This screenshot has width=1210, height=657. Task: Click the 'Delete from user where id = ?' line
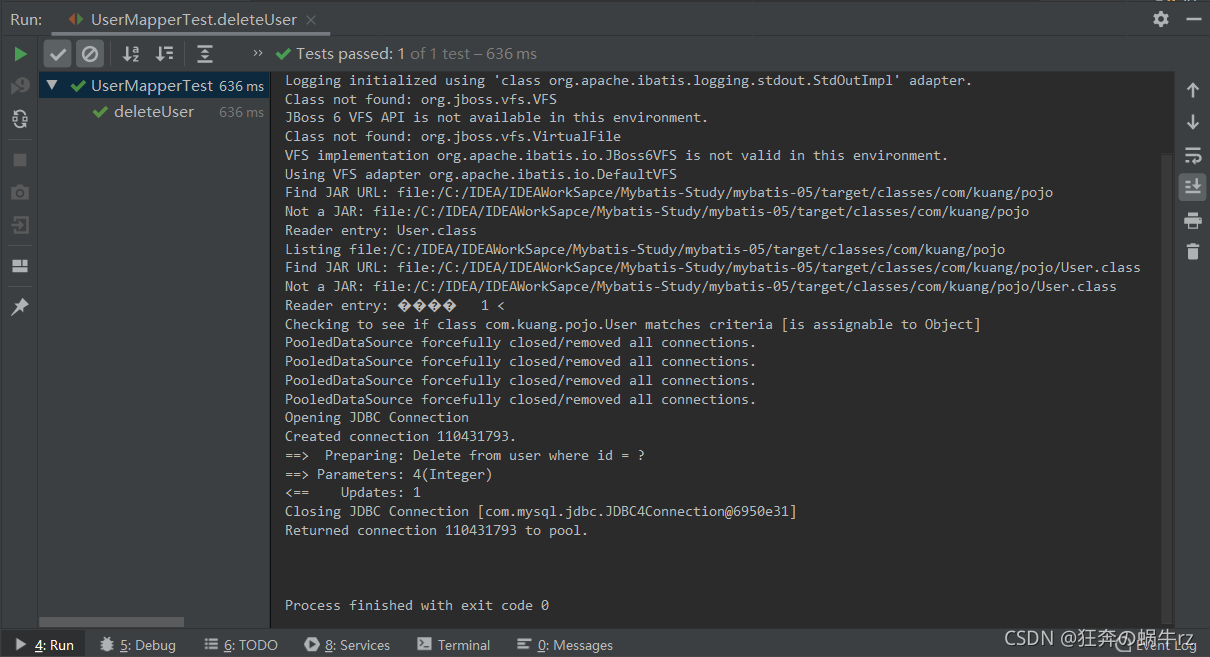tap(465, 455)
